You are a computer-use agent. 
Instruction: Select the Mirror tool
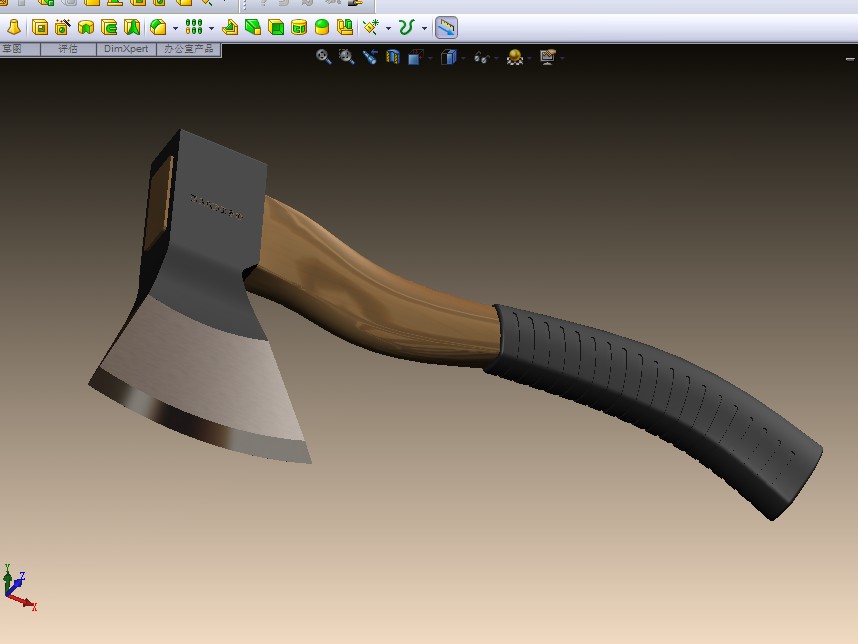(x=345, y=27)
